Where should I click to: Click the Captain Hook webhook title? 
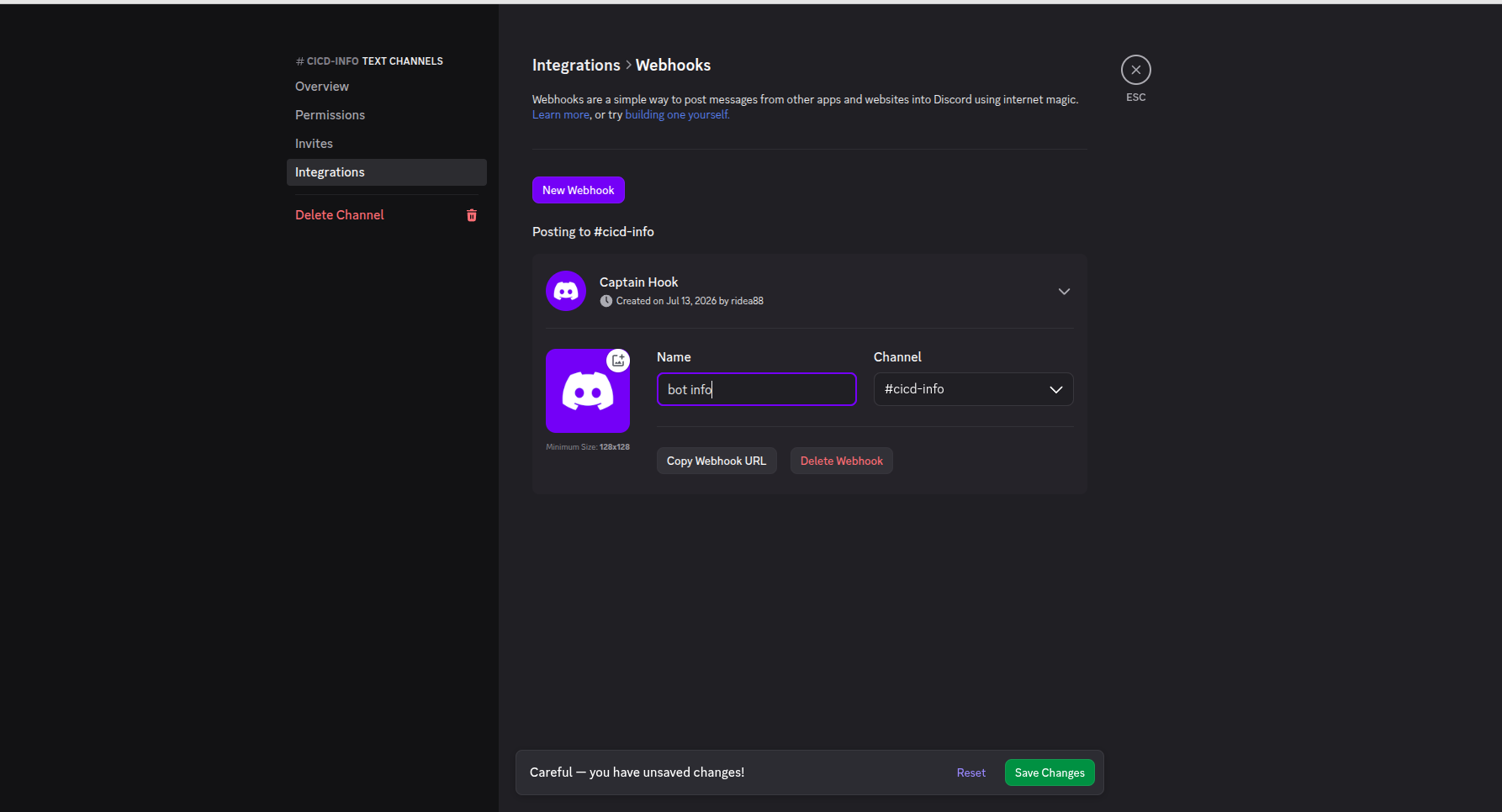point(638,282)
